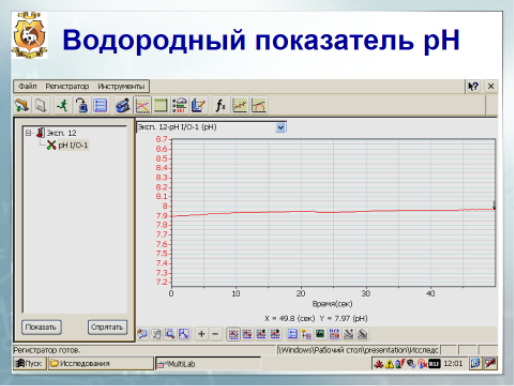Select the zoom magnifier tool below graph
514x386 pixels.
point(170,334)
